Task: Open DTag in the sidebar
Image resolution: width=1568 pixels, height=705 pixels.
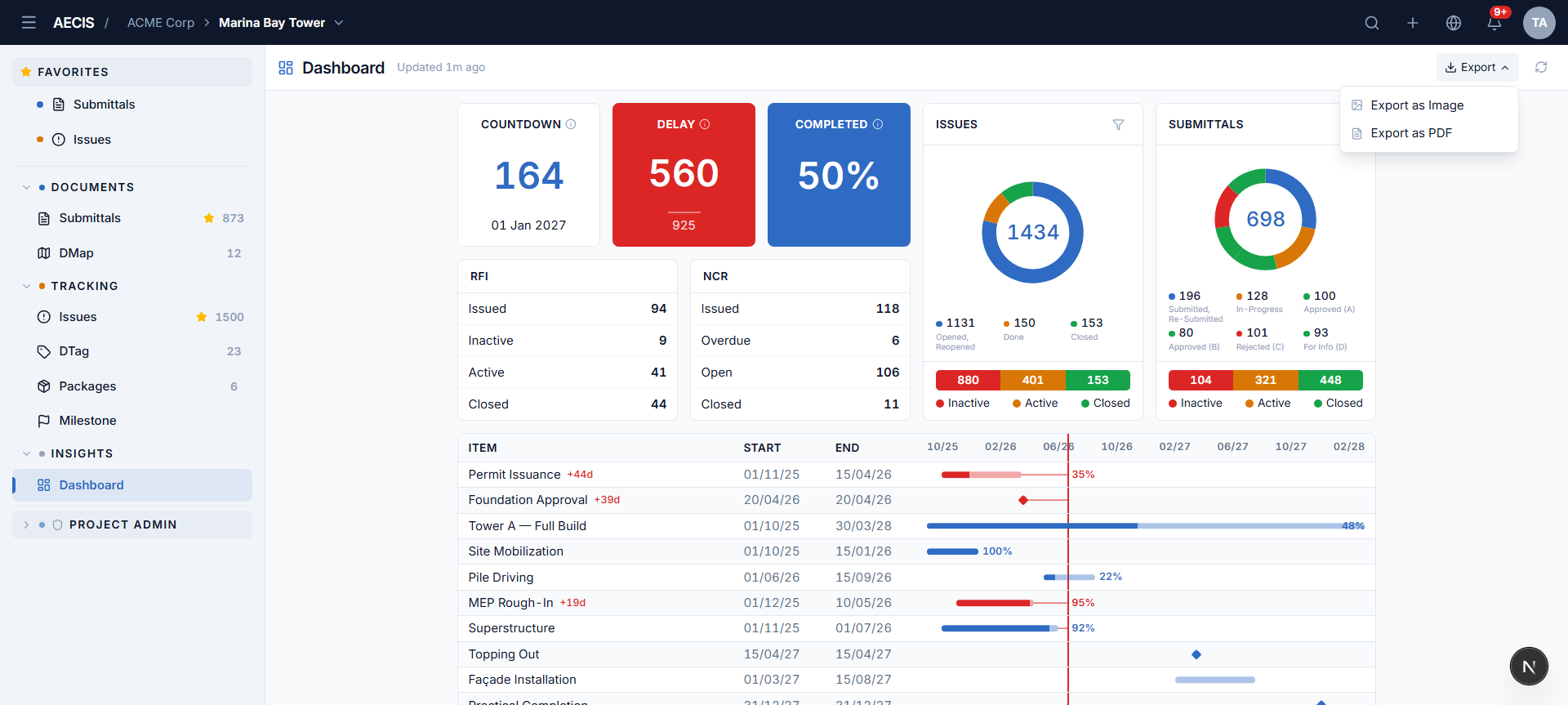Action: [132, 351]
